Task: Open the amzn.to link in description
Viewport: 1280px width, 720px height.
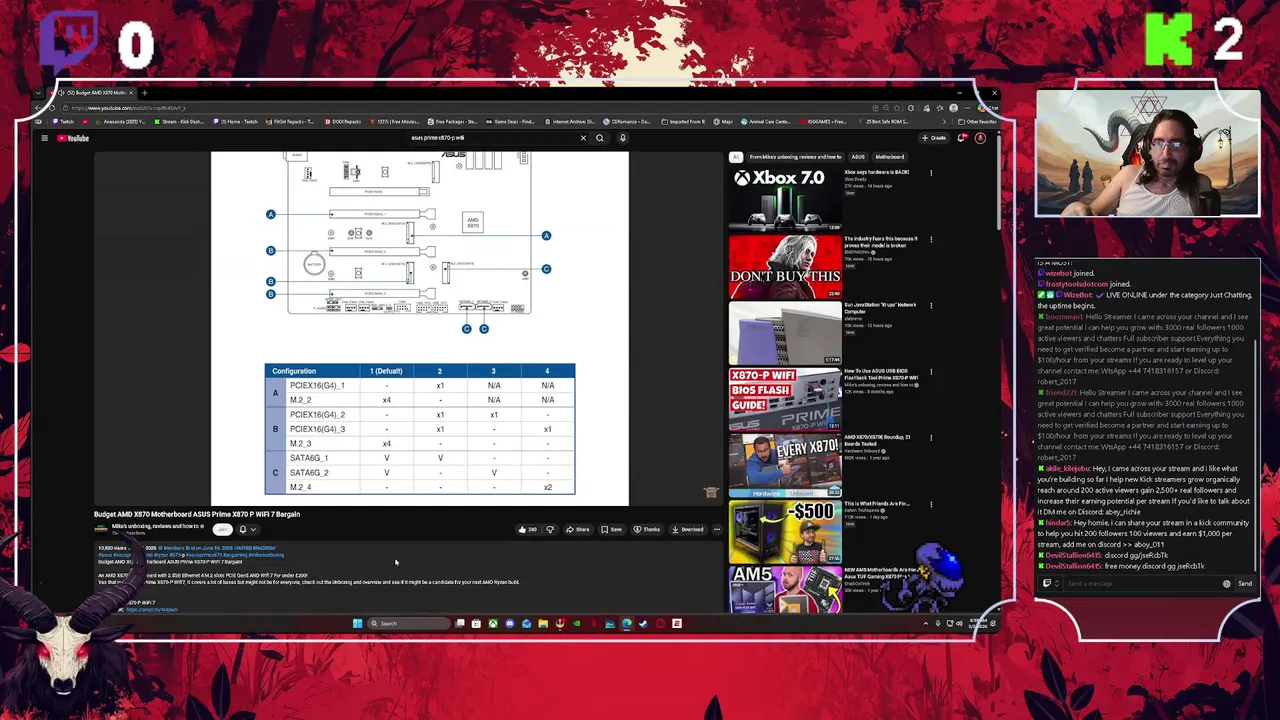Action: 150,609
